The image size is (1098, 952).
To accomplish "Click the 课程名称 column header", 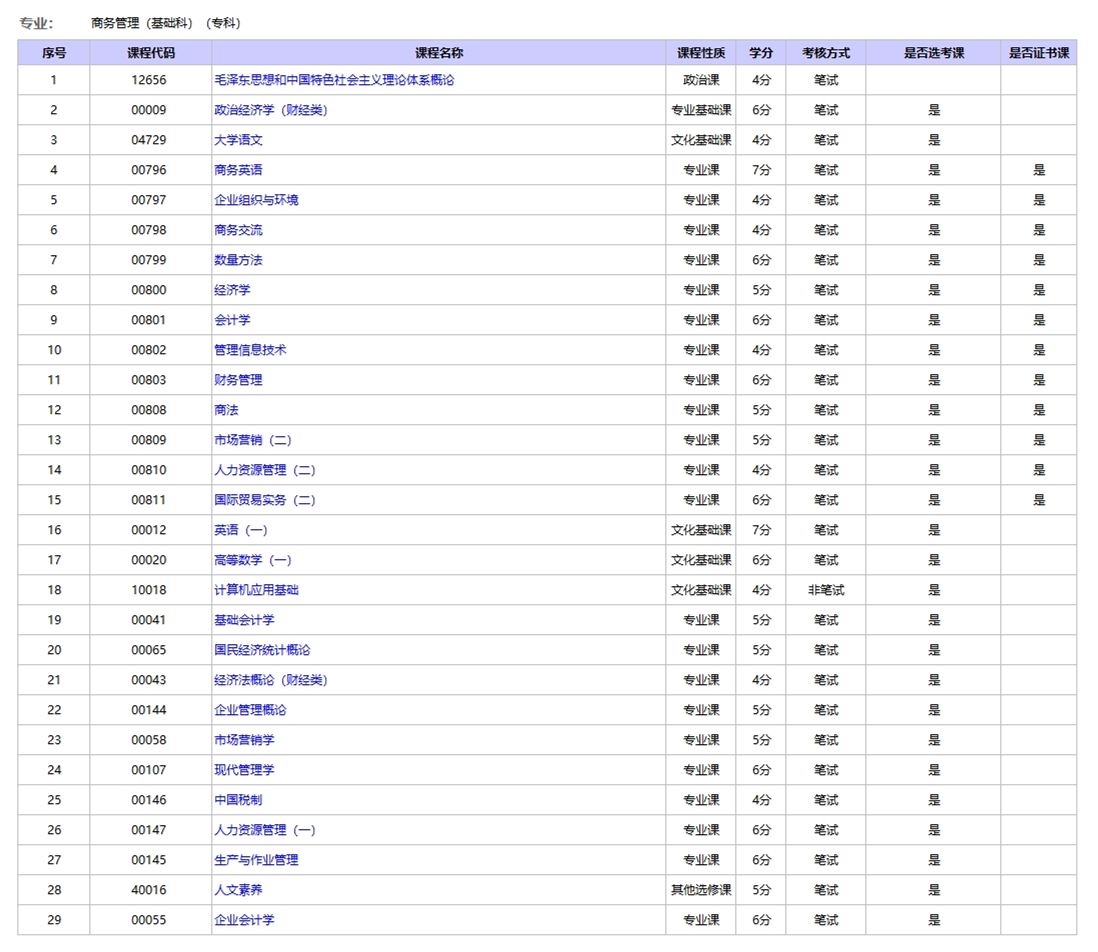I will tap(439, 53).
